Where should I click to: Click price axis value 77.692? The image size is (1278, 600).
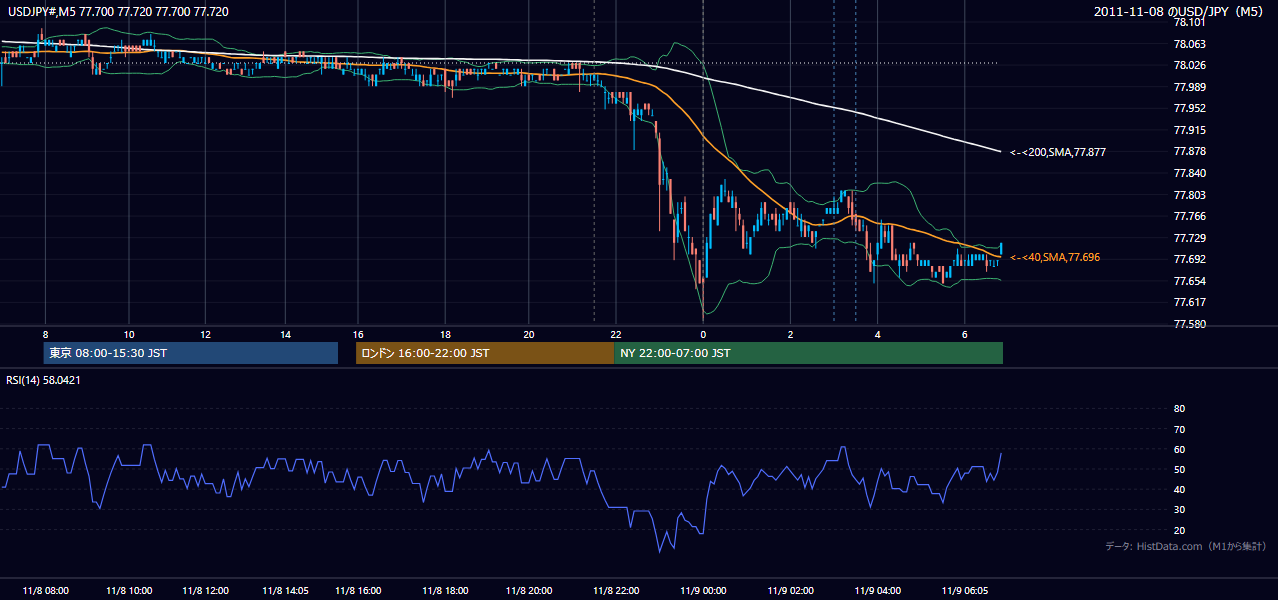pyautogui.click(x=1189, y=259)
